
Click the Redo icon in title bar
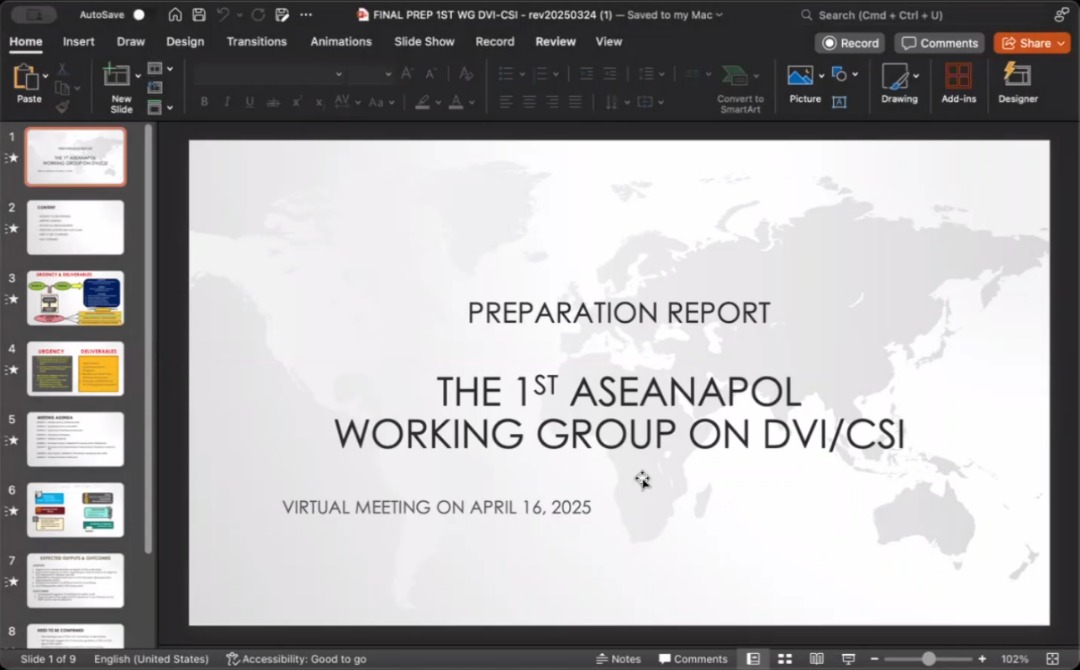(x=258, y=14)
